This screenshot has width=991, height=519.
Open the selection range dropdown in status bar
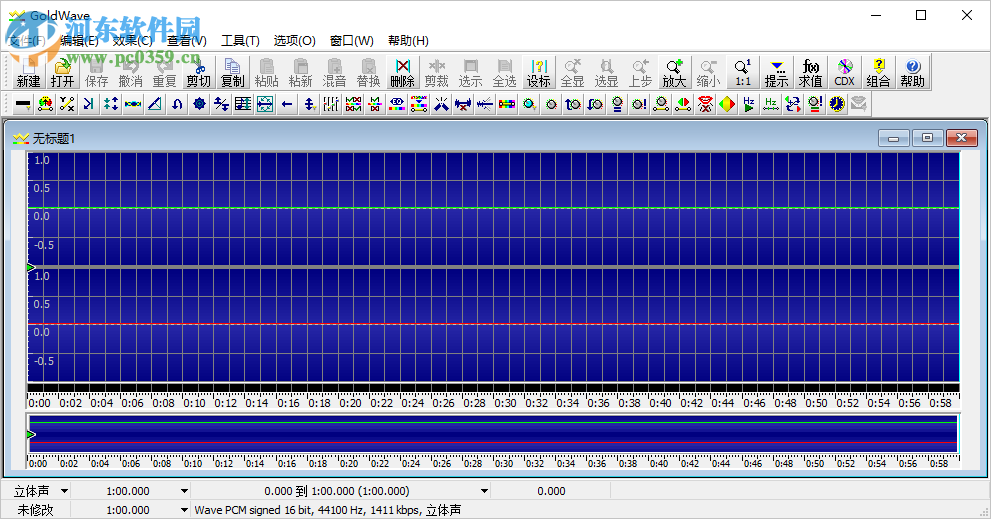click(x=485, y=491)
